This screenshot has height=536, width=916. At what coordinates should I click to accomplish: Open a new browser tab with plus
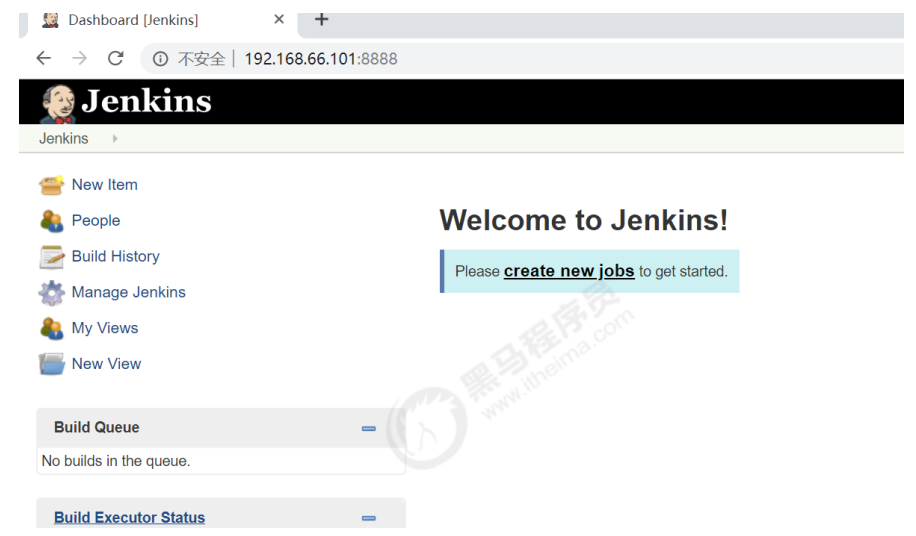(321, 19)
